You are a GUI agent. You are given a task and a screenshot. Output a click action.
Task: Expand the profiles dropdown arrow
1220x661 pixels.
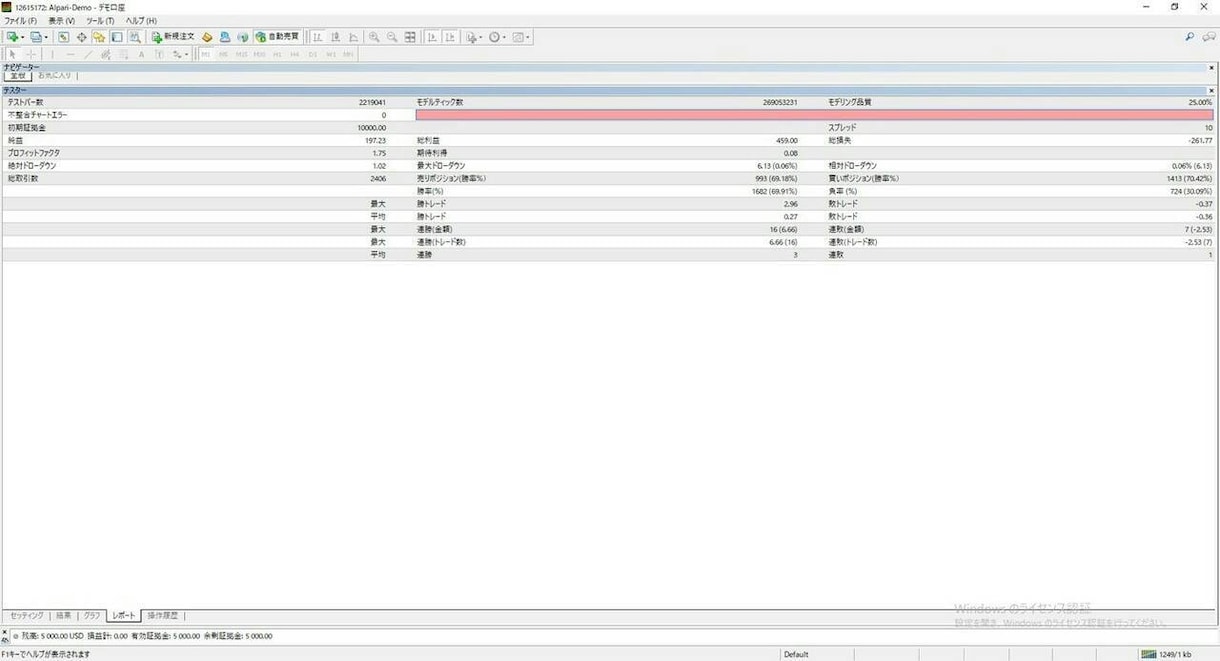tap(47, 38)
